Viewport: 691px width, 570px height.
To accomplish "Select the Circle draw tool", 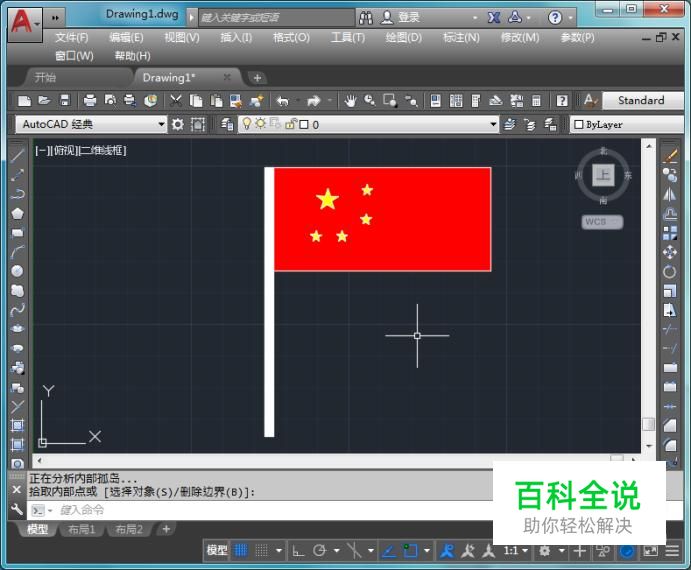I will [17, 271].
